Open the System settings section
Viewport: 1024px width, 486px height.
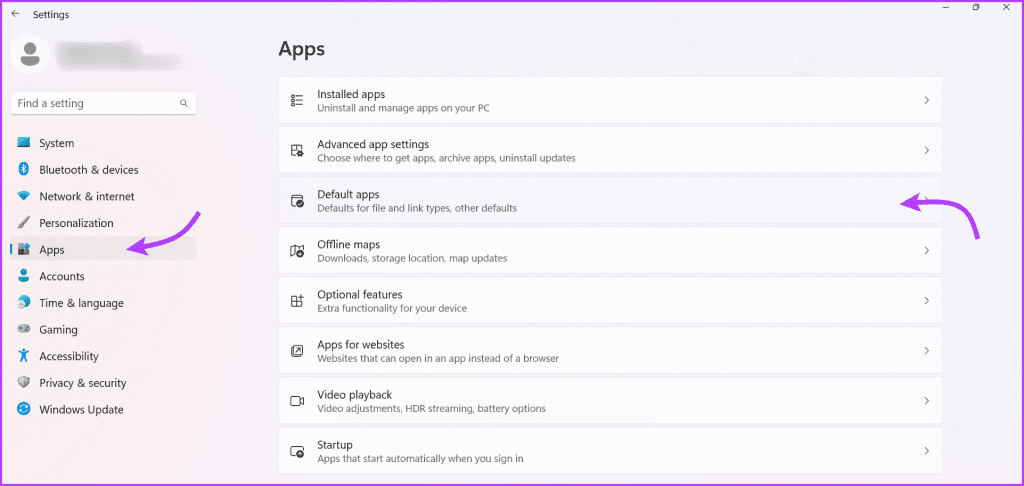pyautogui.click(x=56, y=143)
